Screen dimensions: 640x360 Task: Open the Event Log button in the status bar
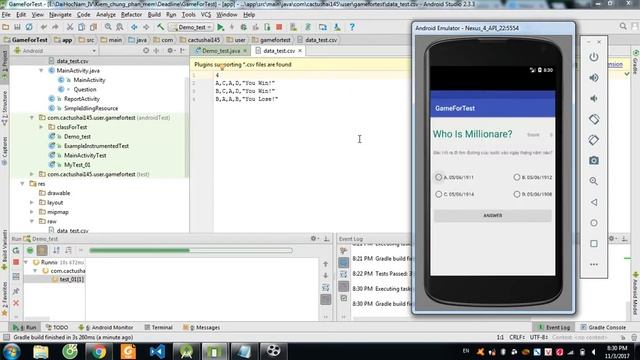click(x=553, y=327)
